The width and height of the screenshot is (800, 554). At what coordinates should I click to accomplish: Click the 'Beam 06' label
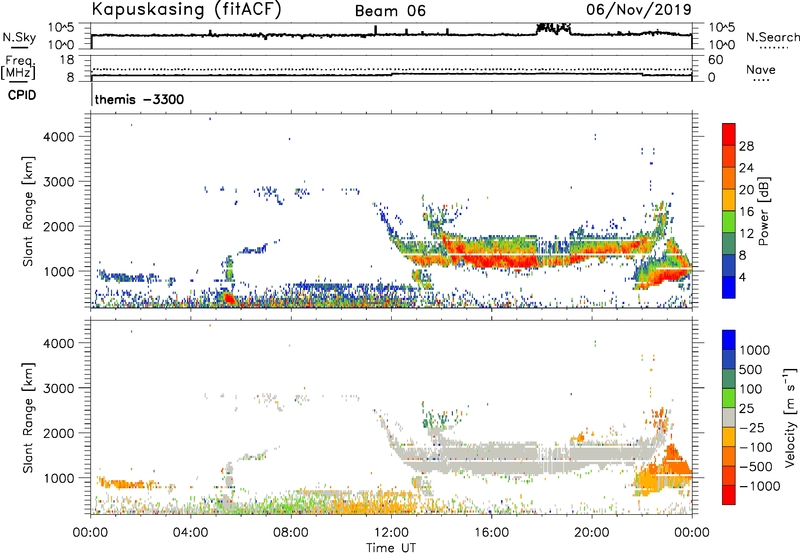pos(390,11)
